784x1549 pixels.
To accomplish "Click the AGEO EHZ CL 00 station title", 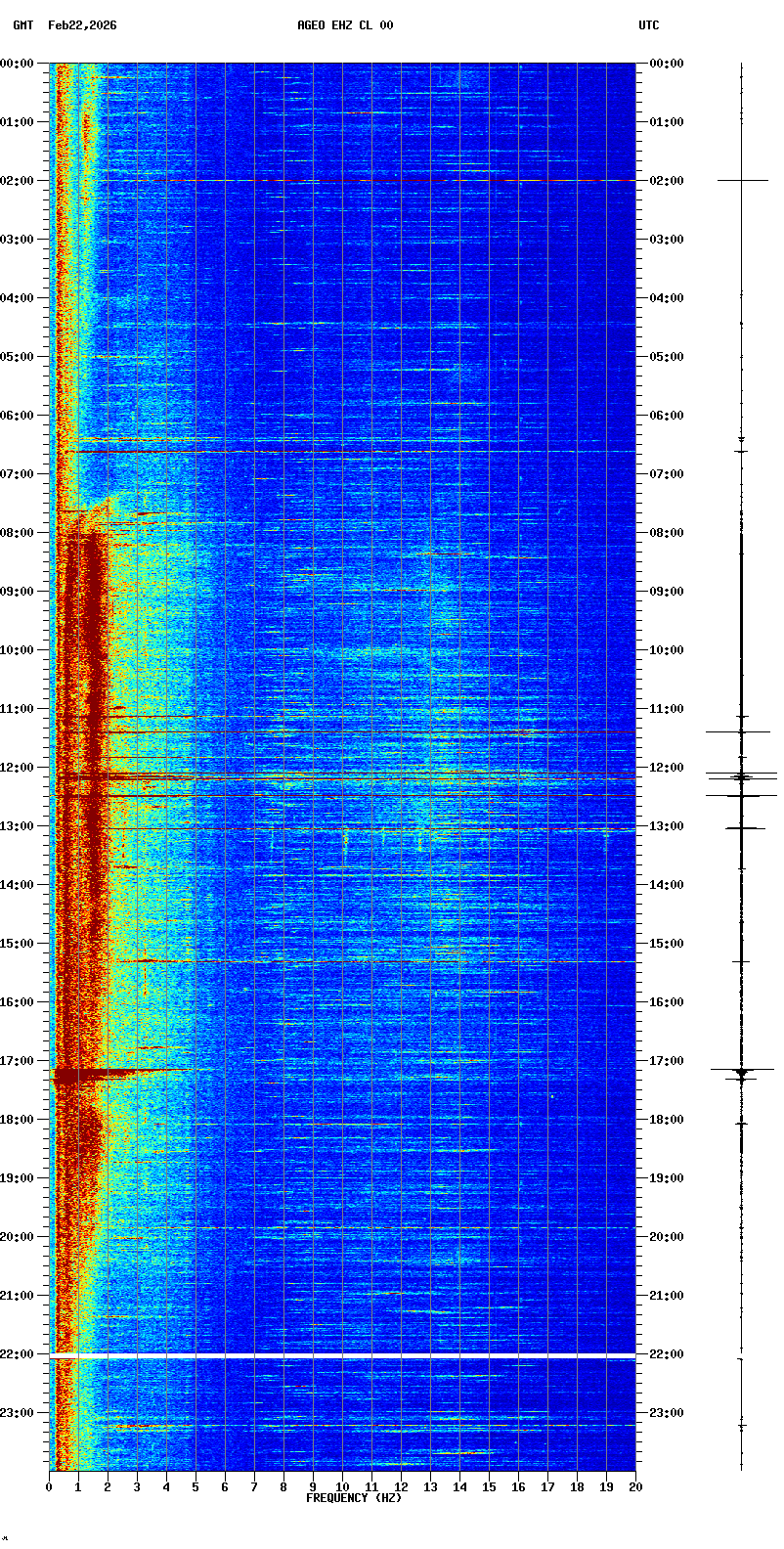I will 345,25.
